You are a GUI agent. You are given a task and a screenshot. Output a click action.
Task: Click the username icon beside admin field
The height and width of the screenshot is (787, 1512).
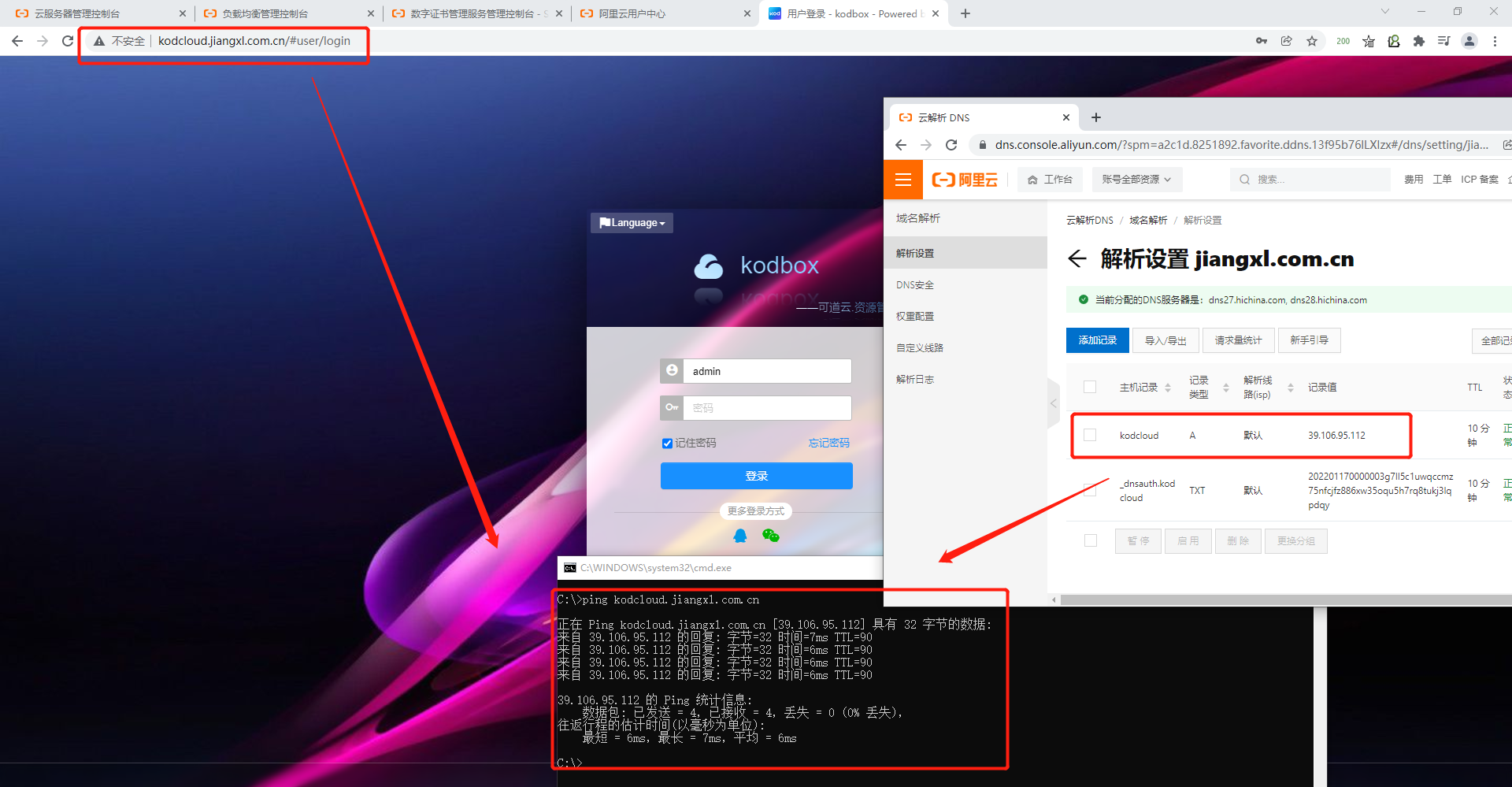point(672,370)
